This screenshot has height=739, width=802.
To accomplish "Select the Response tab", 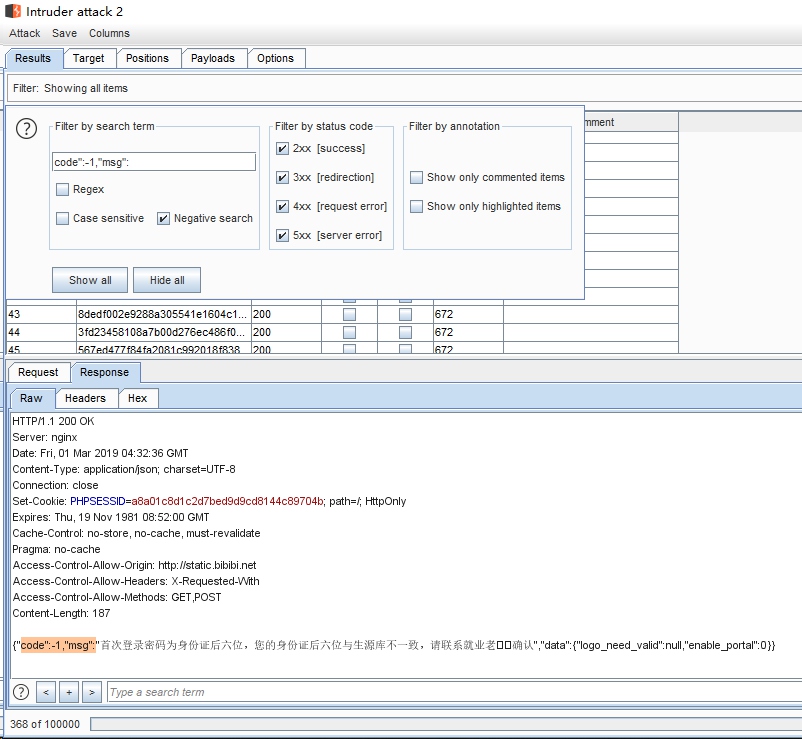I will 104,372.
